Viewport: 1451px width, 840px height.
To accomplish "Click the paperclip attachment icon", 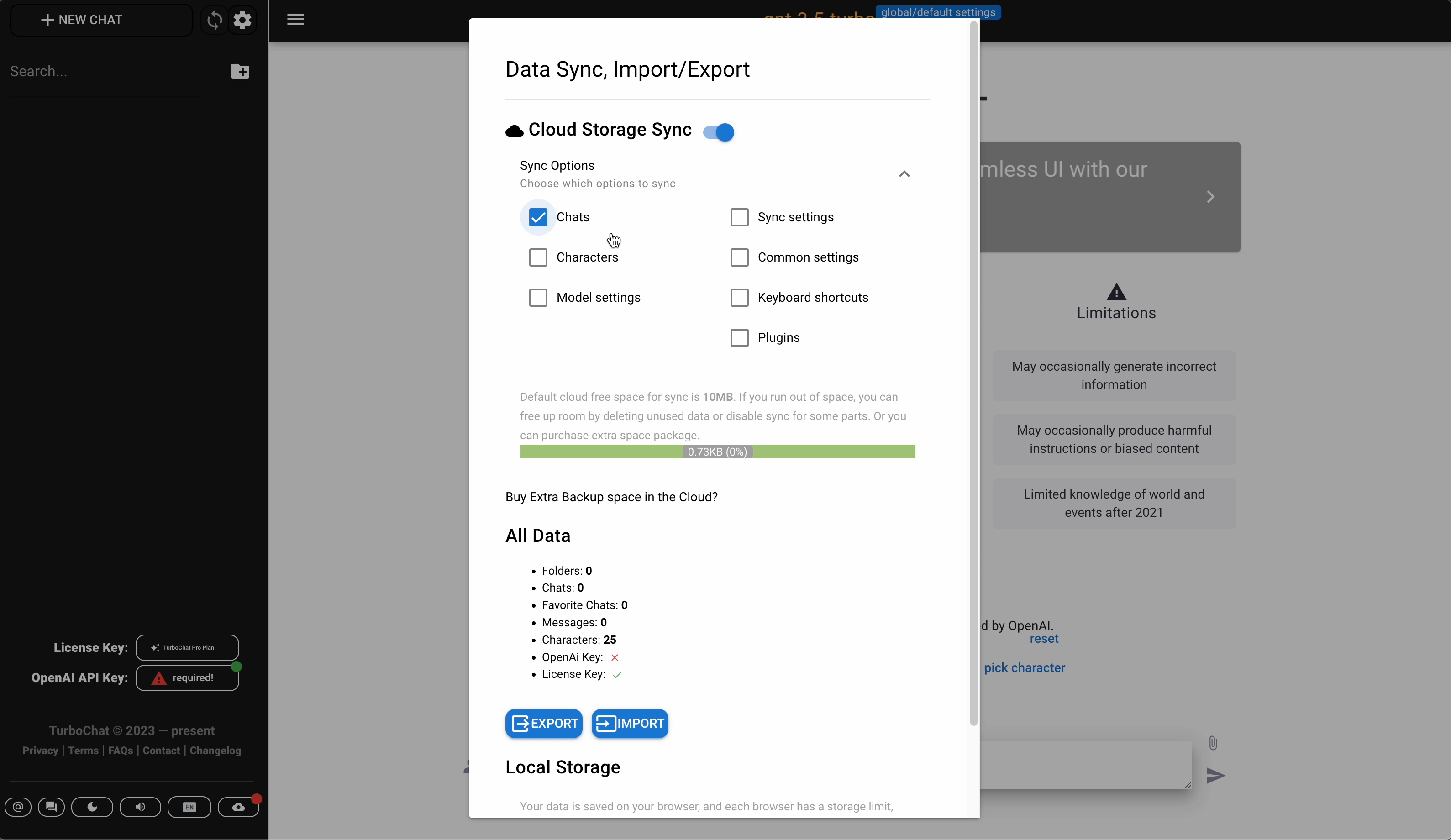I will point(1213,743).
